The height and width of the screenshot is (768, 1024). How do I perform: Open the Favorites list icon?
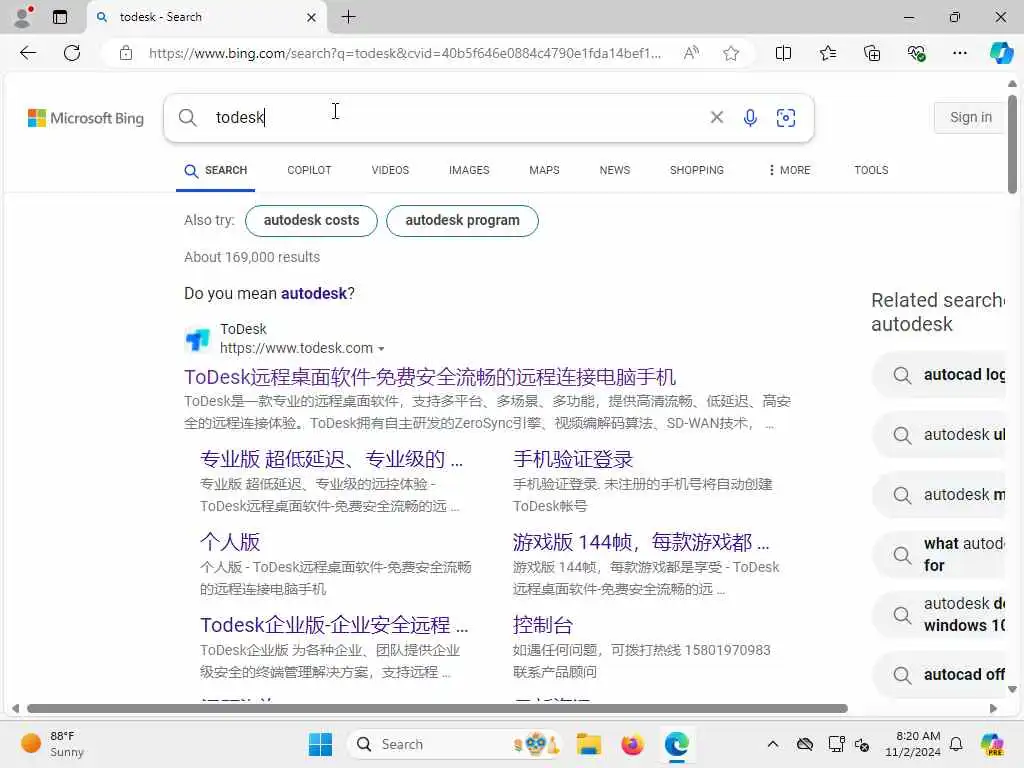pyautogui.click(x=827, y=53)
